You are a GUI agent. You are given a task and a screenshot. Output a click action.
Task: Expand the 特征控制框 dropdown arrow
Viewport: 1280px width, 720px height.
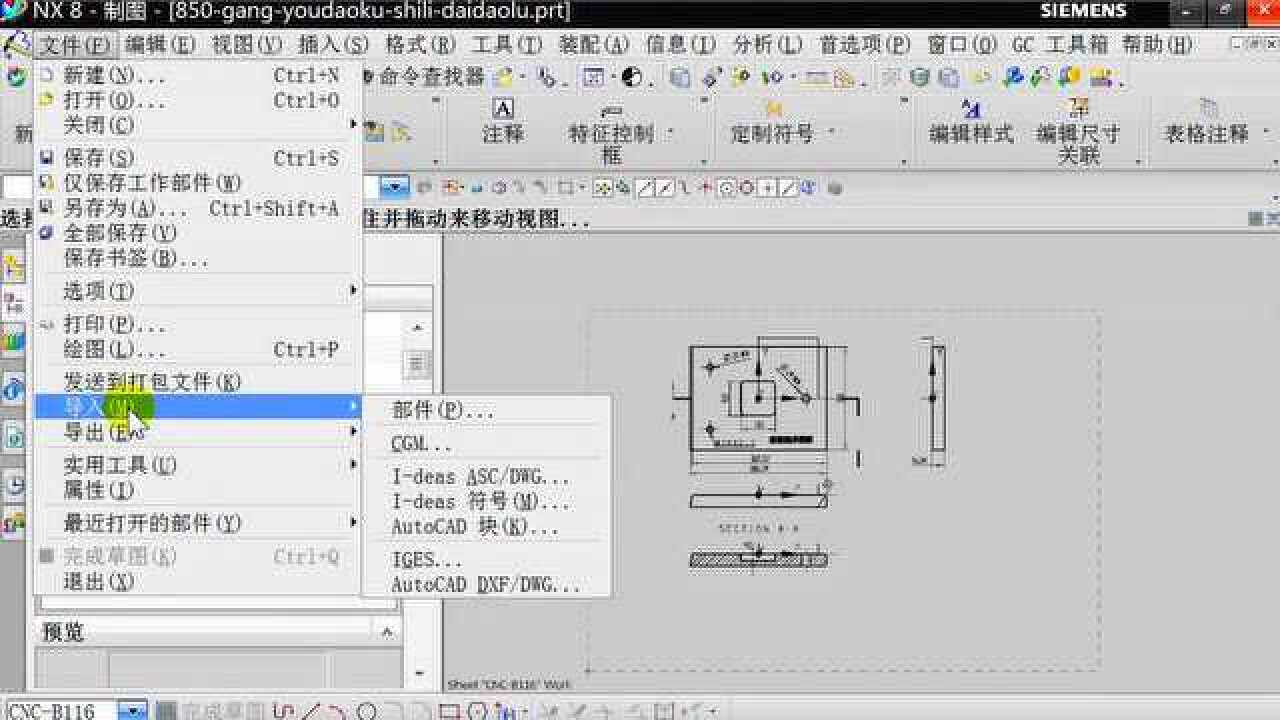coord(670,132)
